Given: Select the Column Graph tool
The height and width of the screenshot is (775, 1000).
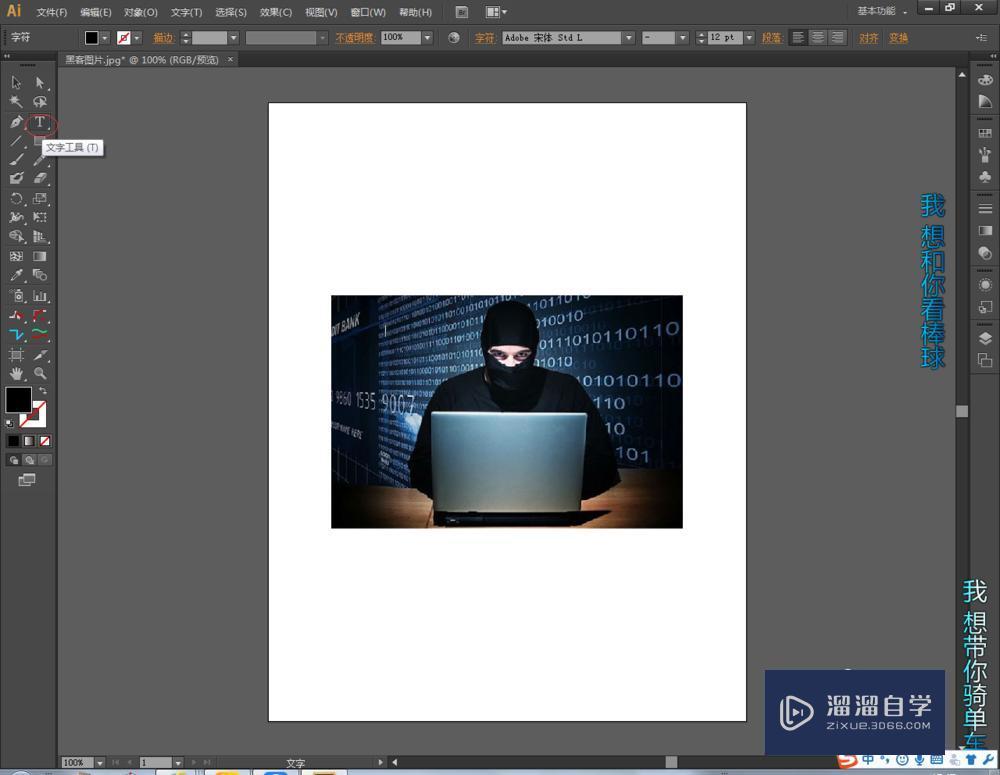Looking at the screenshot, I should [40, 296].
